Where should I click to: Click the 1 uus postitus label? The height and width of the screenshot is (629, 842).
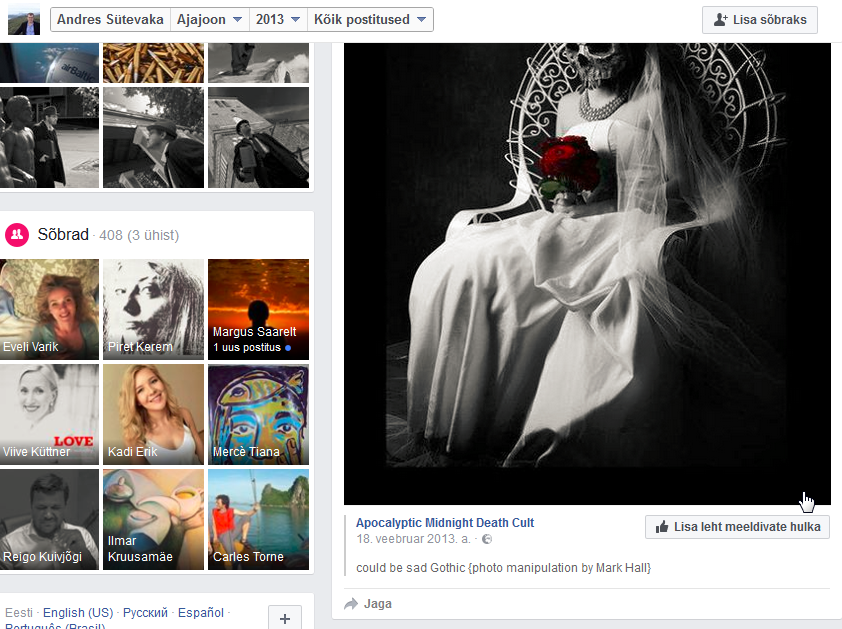pos(247,348)
